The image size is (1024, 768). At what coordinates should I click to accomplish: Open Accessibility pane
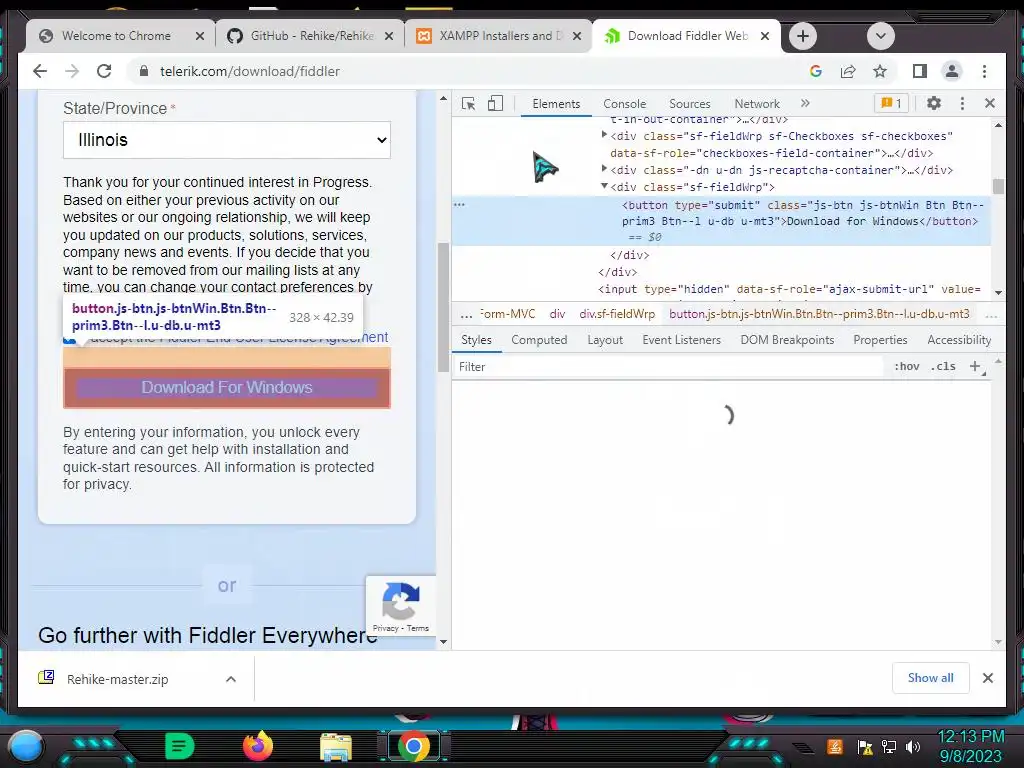(959, 340)
